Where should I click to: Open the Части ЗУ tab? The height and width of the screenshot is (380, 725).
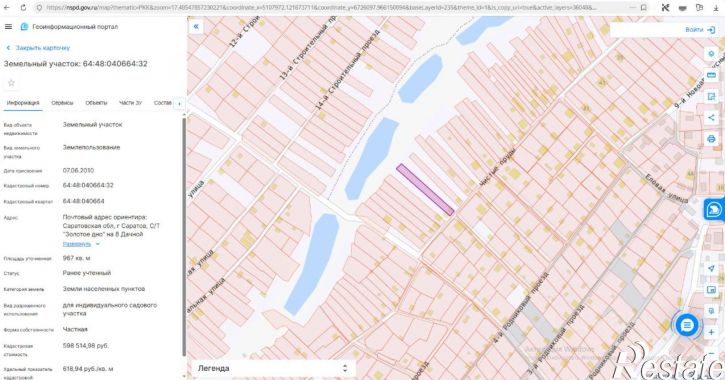[x=130, y=103]
